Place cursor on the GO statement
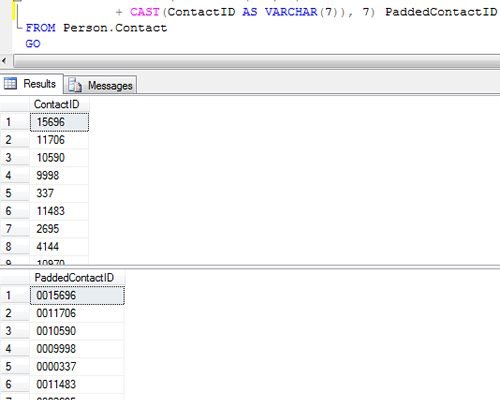Viewport: 500px width, 400px height. [x=33, y=44]
